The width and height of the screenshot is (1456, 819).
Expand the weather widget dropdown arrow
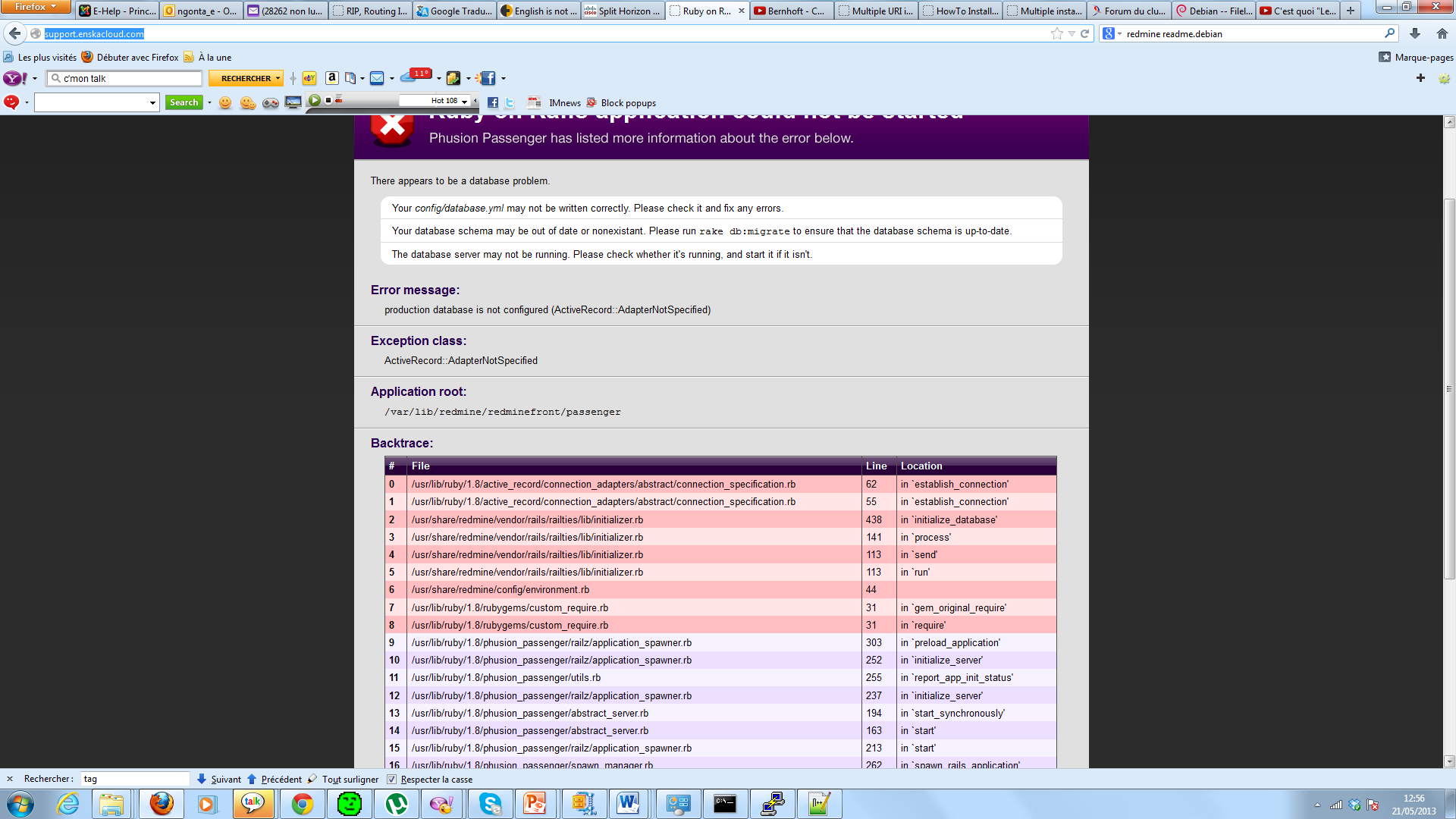click(439, 79)
